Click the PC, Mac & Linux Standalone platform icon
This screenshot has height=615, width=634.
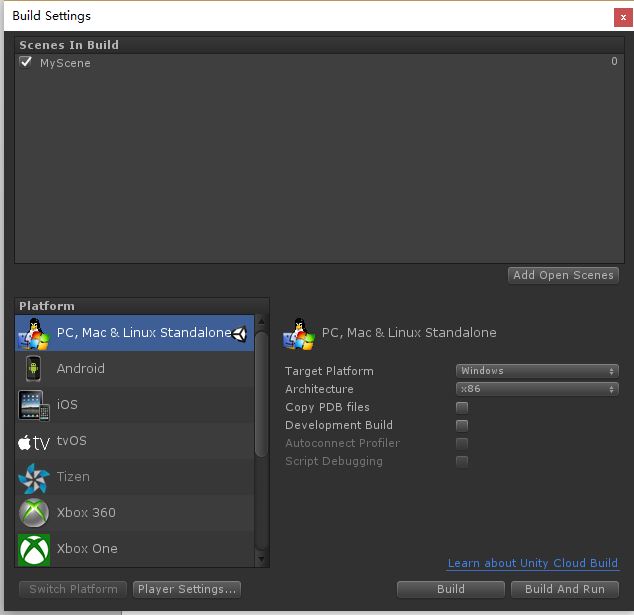pos(34,333)
